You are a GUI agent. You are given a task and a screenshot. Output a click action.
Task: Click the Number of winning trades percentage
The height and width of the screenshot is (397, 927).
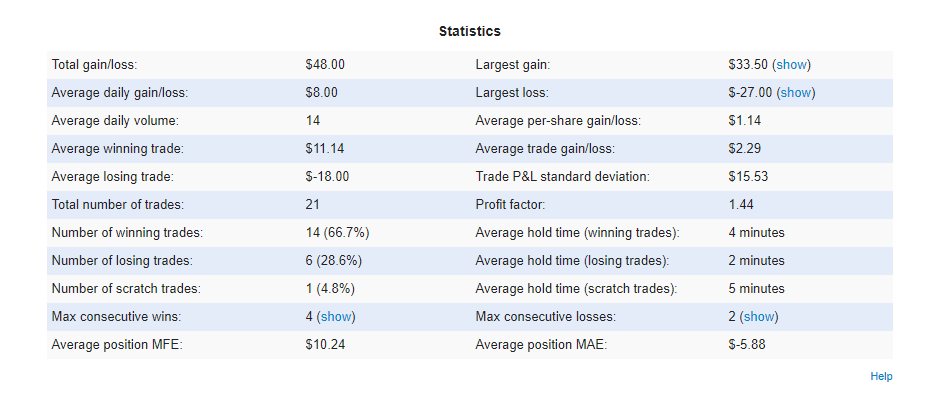346,233
